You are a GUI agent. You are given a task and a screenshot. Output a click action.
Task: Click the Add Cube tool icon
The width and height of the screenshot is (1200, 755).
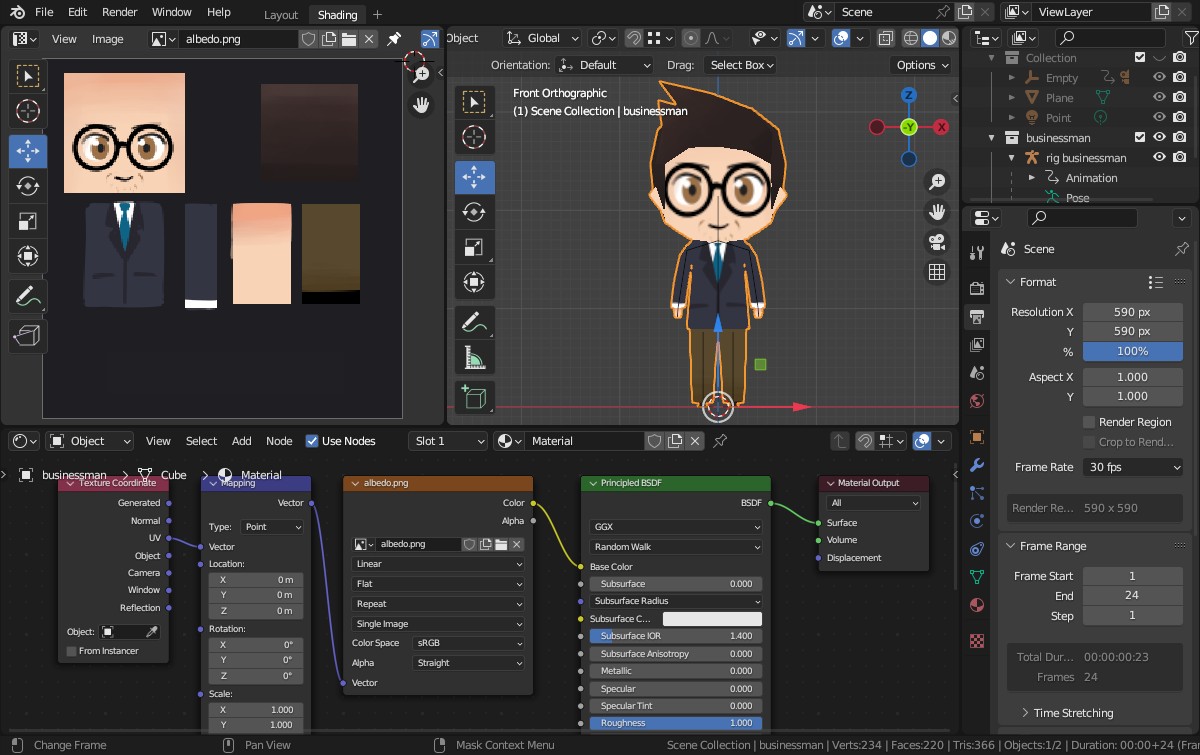coord(474,397)
